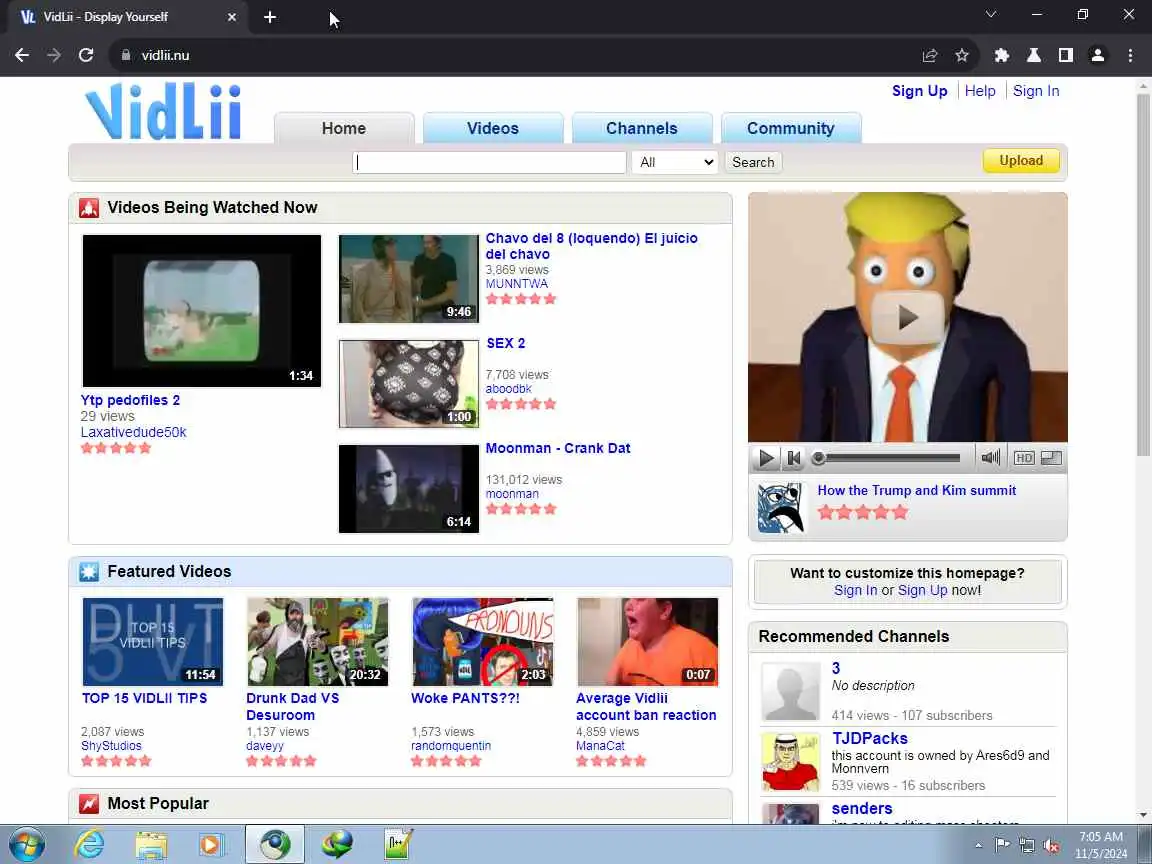Click the player's play button icon
The image size is (1152, 864).
pos(766,458)
